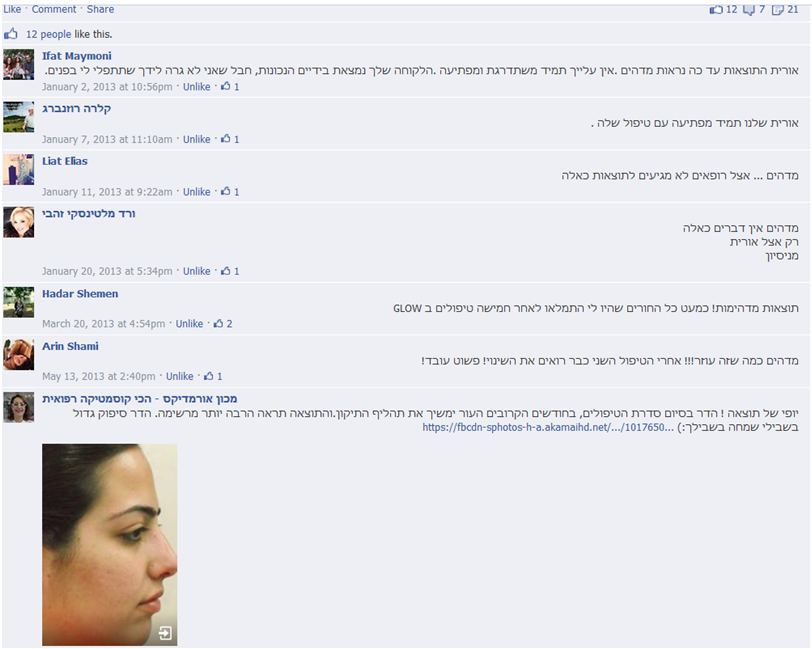Screen dimensions: 812x649
Task: Click the shares count icon showing 21
Action: 778,10
